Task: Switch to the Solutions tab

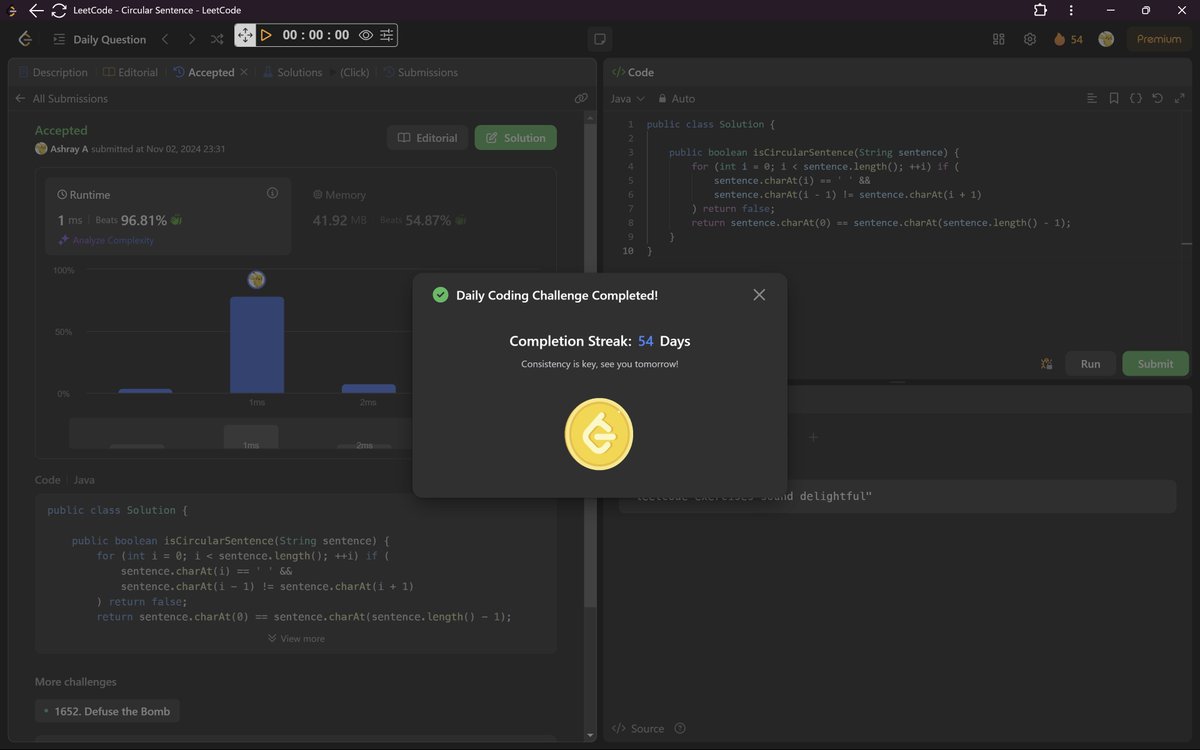Action: point(292,72)
